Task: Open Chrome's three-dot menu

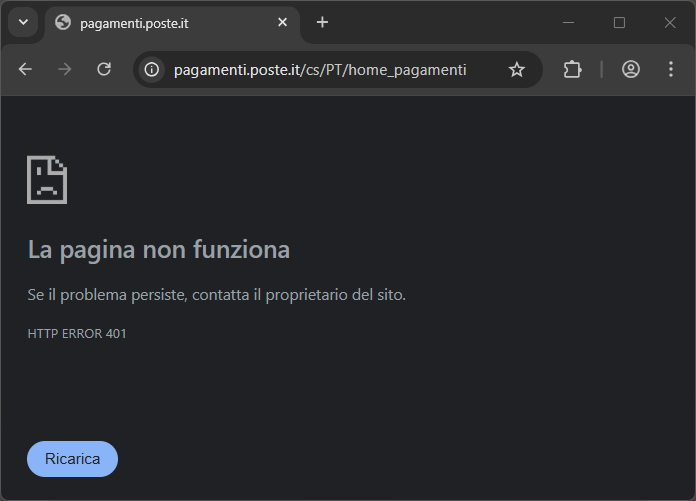Action: click(x=671, y=69)
